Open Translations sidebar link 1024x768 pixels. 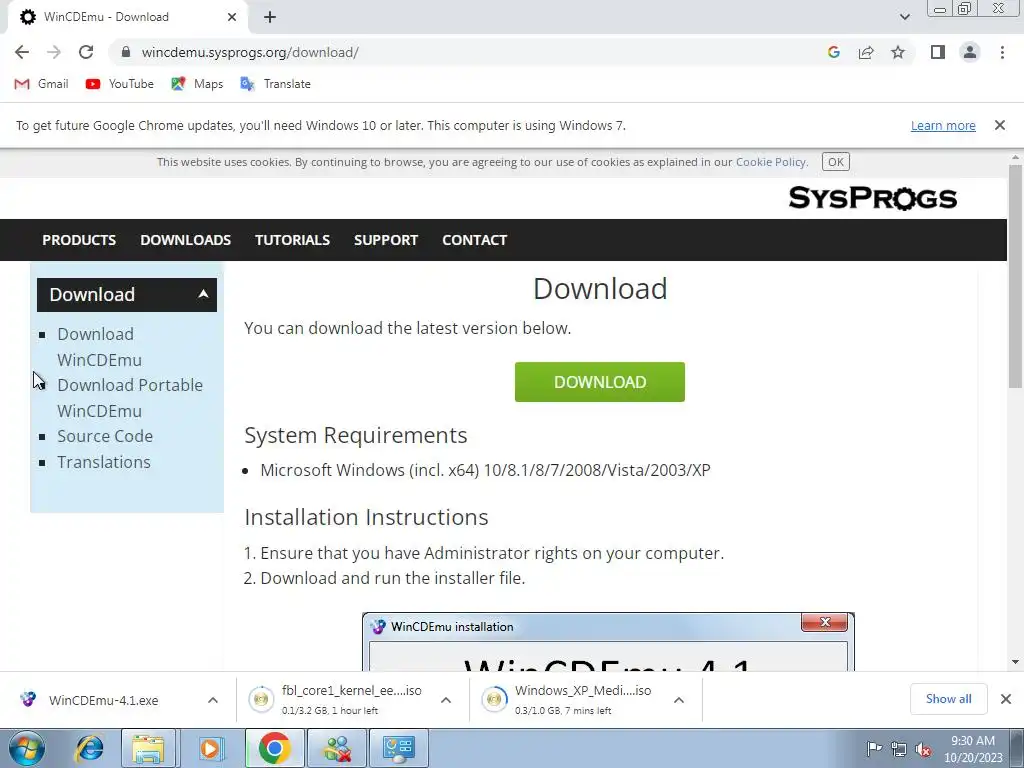click(104, 462)
